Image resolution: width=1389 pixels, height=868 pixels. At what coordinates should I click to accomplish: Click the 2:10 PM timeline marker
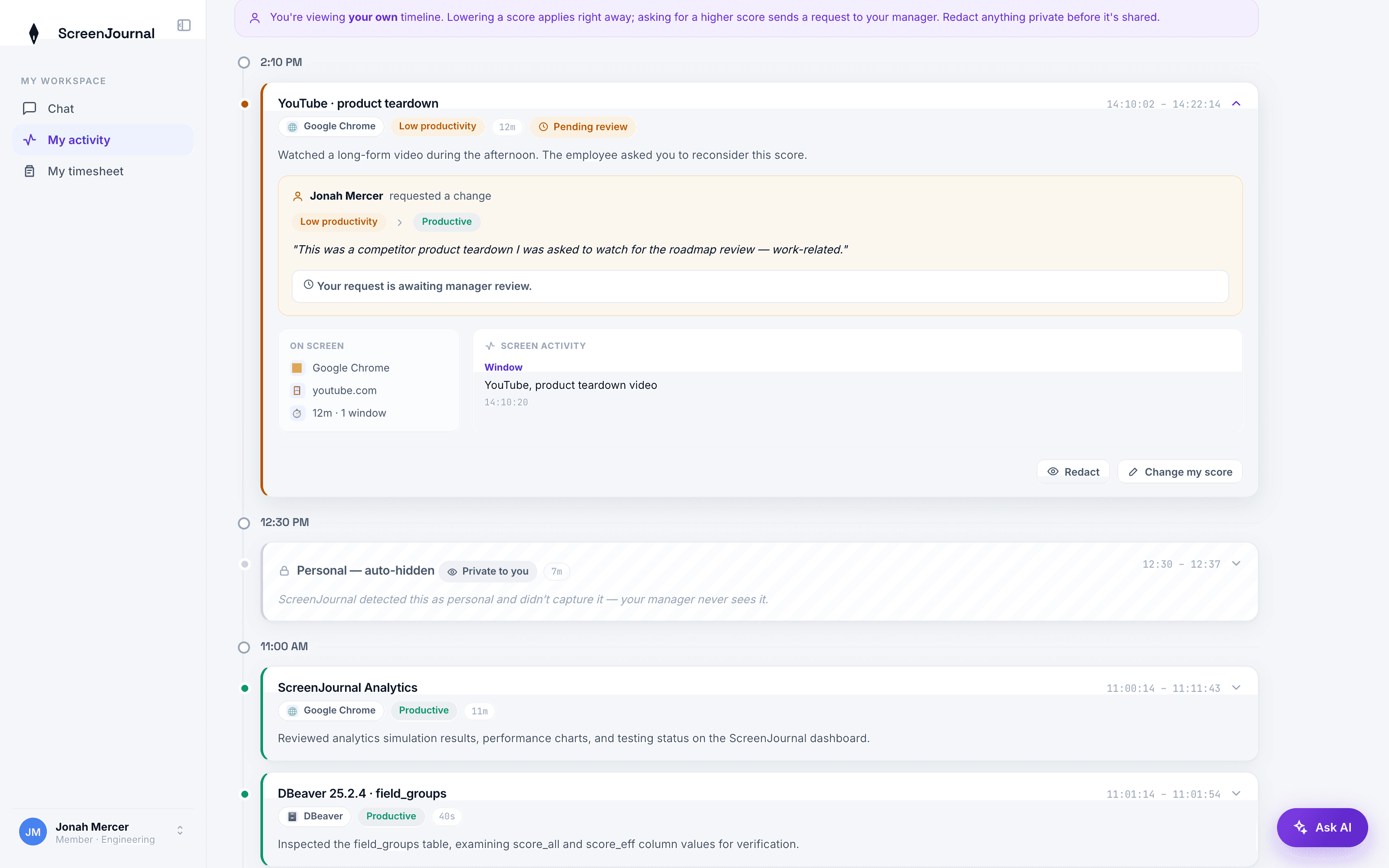(244, 62)
